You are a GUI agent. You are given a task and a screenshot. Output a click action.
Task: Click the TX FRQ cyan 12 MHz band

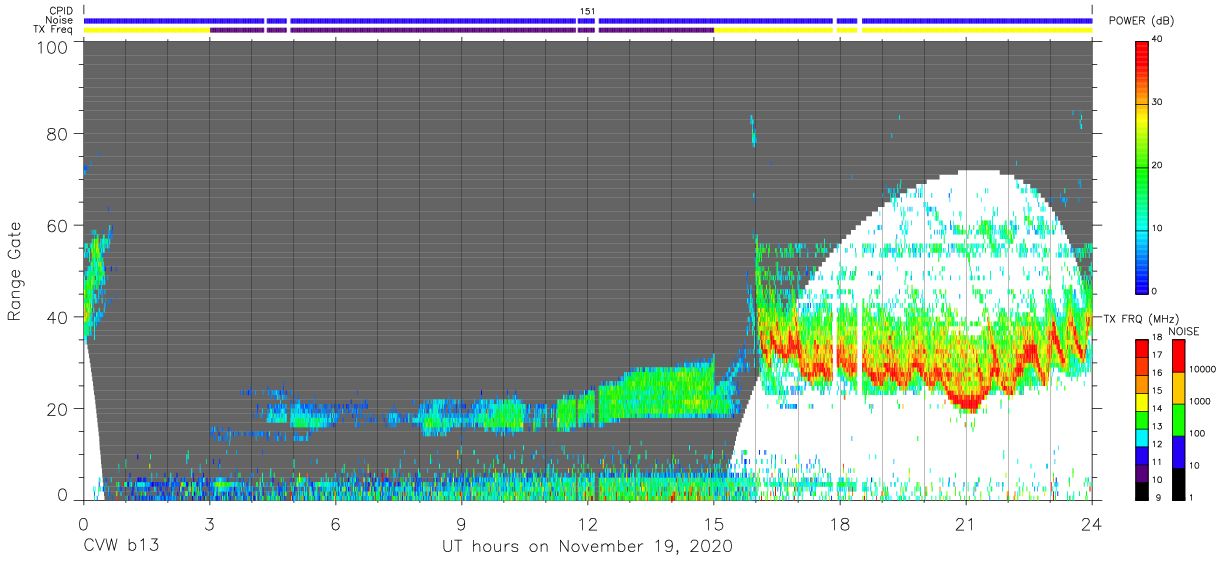(1141, 439)
